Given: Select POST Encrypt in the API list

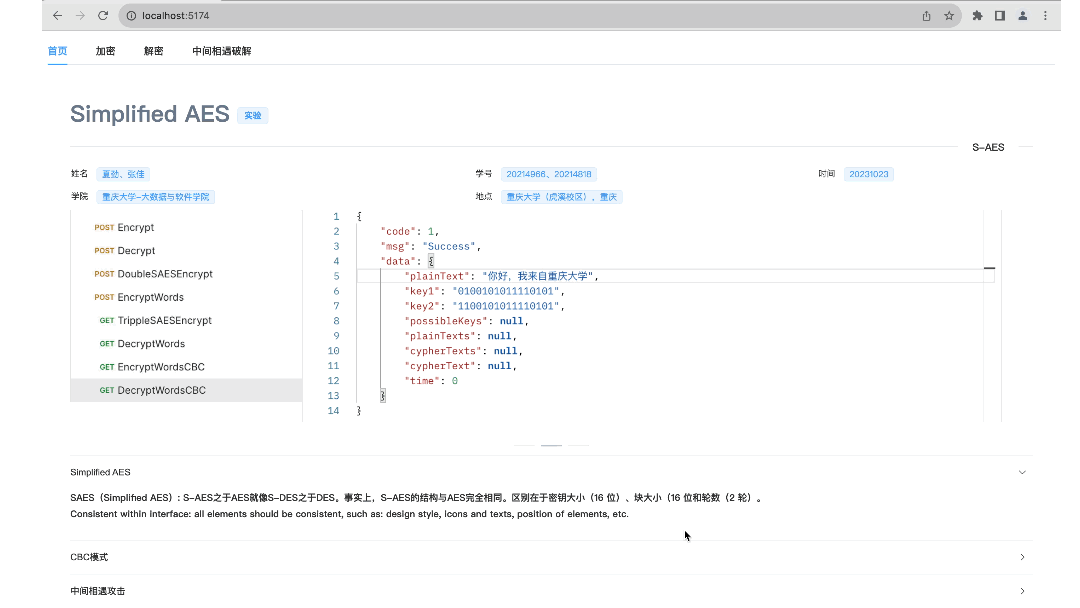Looking at the screenshot, I should pyautogui.click(x=186, y=227).
